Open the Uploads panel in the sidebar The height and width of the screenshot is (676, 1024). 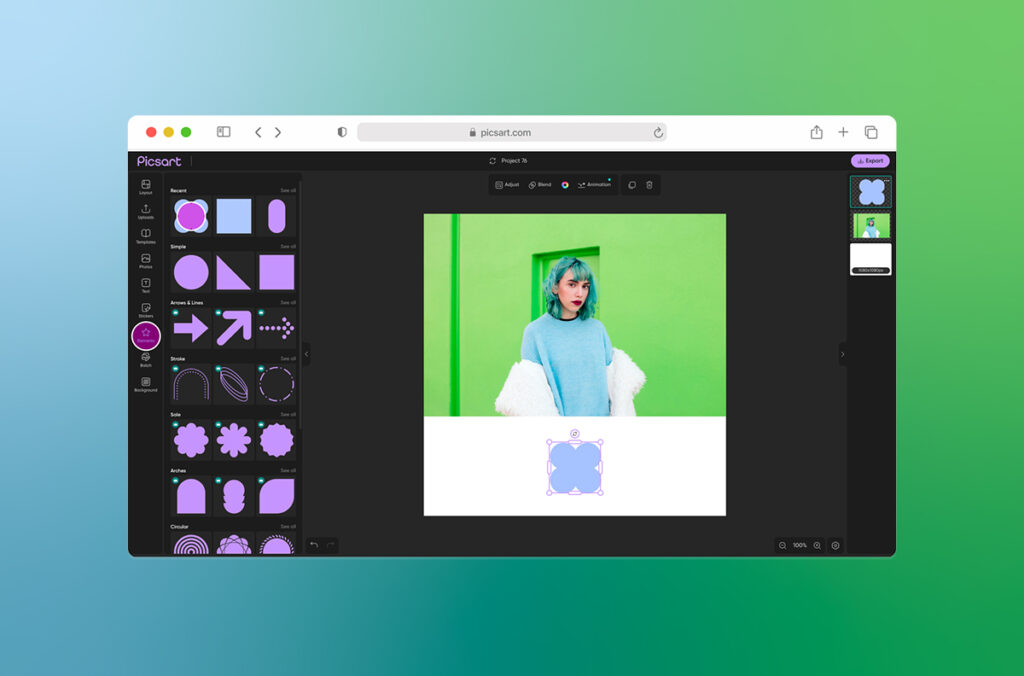[x=146, y=211]
